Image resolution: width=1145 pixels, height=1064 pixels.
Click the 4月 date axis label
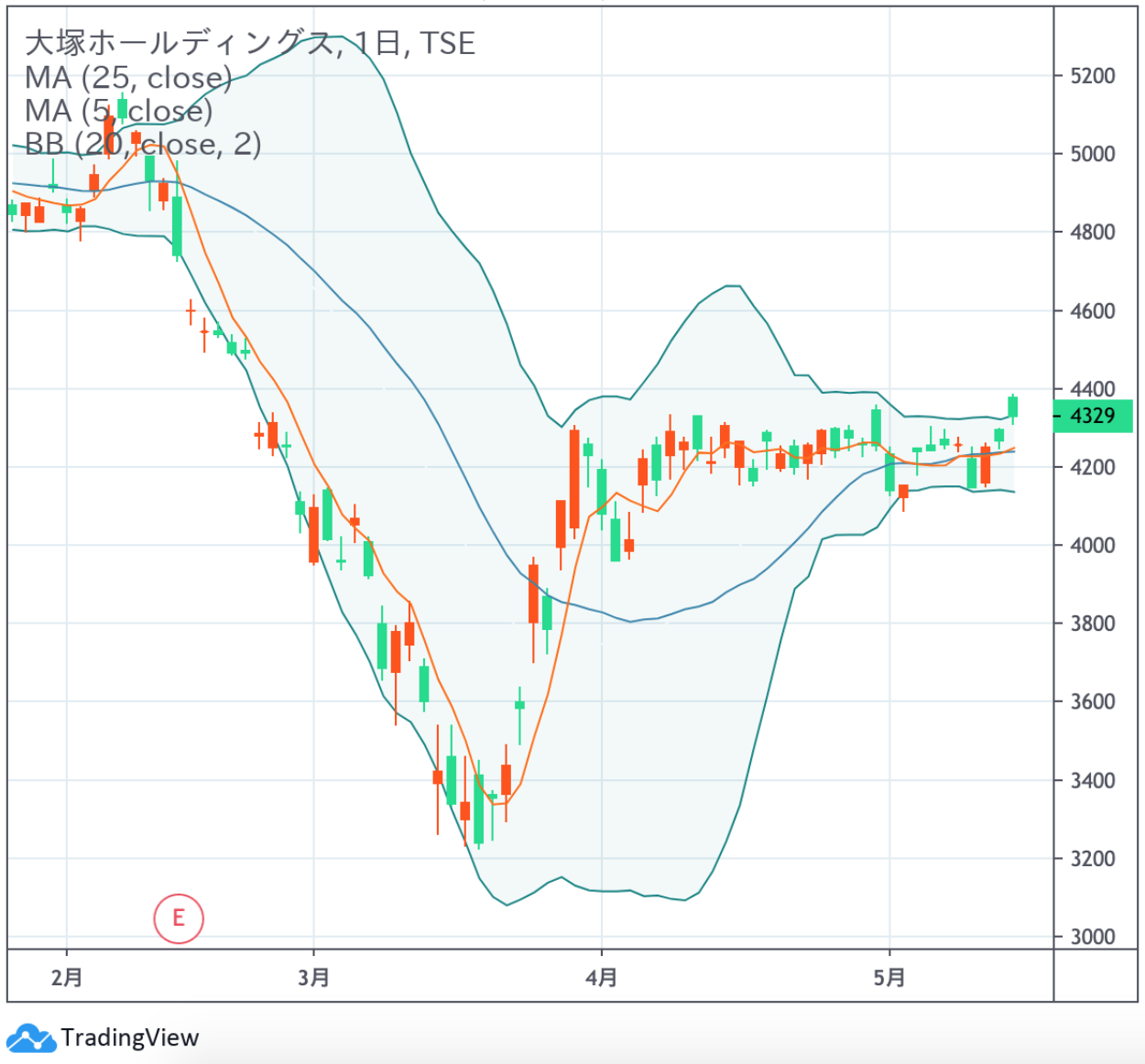pos(601,977)
